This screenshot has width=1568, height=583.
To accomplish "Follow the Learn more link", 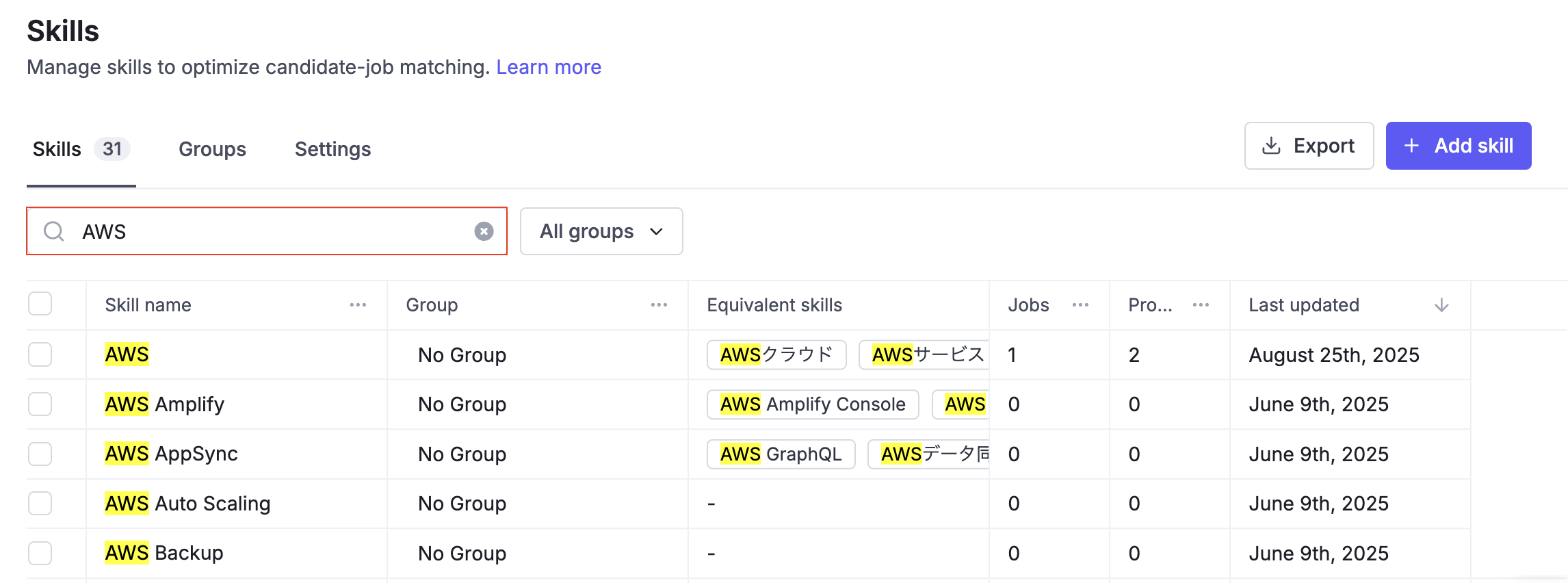I will tap(548, 67).
